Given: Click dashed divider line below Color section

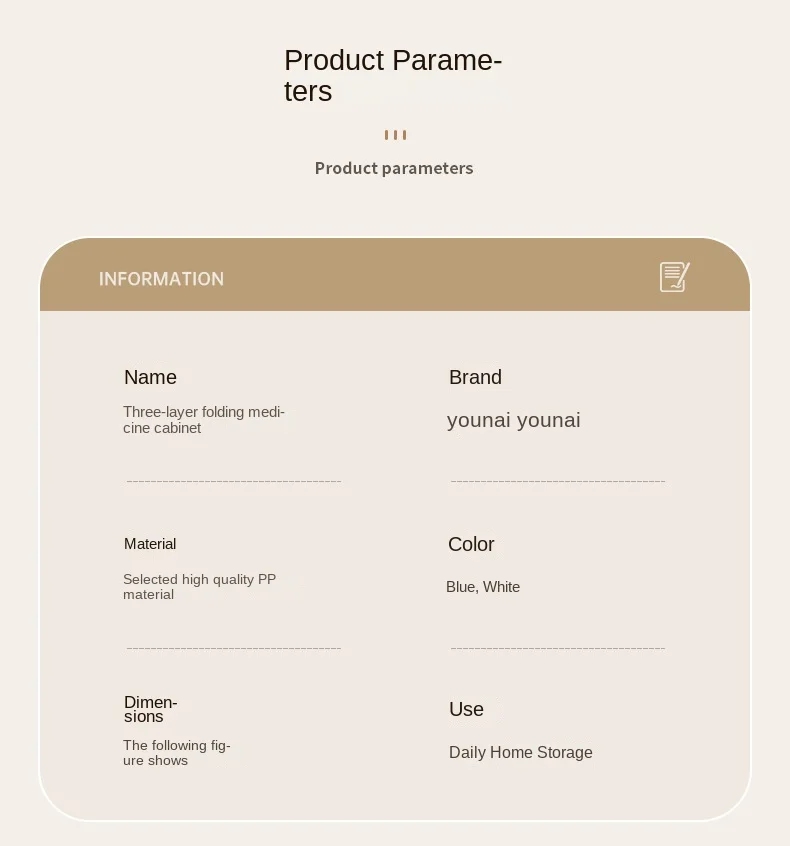Looking at the screenshot, I should [558, 648].
